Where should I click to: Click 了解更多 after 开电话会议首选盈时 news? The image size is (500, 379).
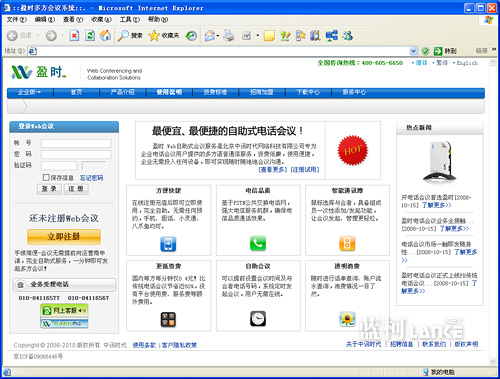click(437, 205)
